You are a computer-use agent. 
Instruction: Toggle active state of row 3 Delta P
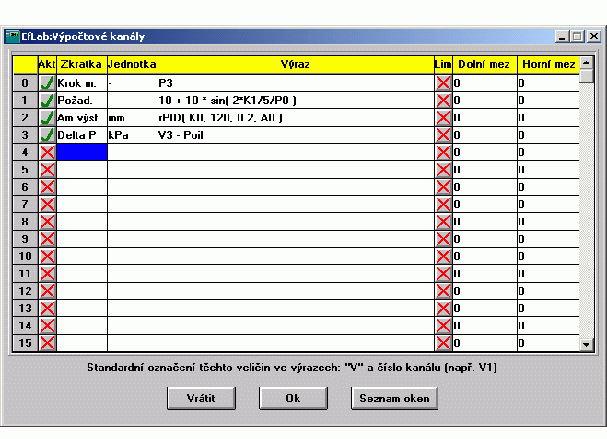(46, 134)
